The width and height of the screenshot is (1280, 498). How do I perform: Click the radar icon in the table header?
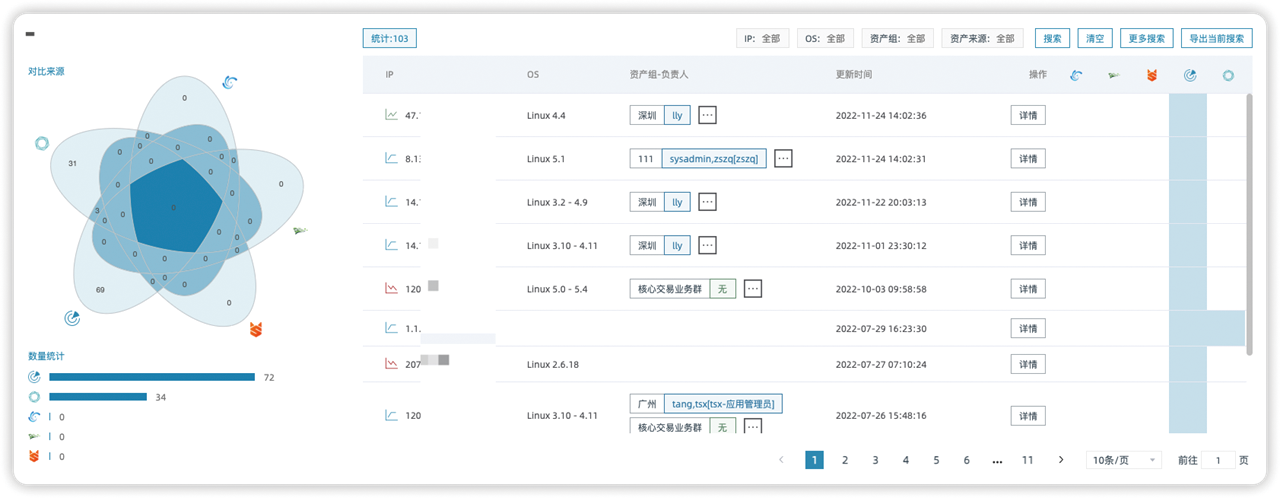[1190, 75]
